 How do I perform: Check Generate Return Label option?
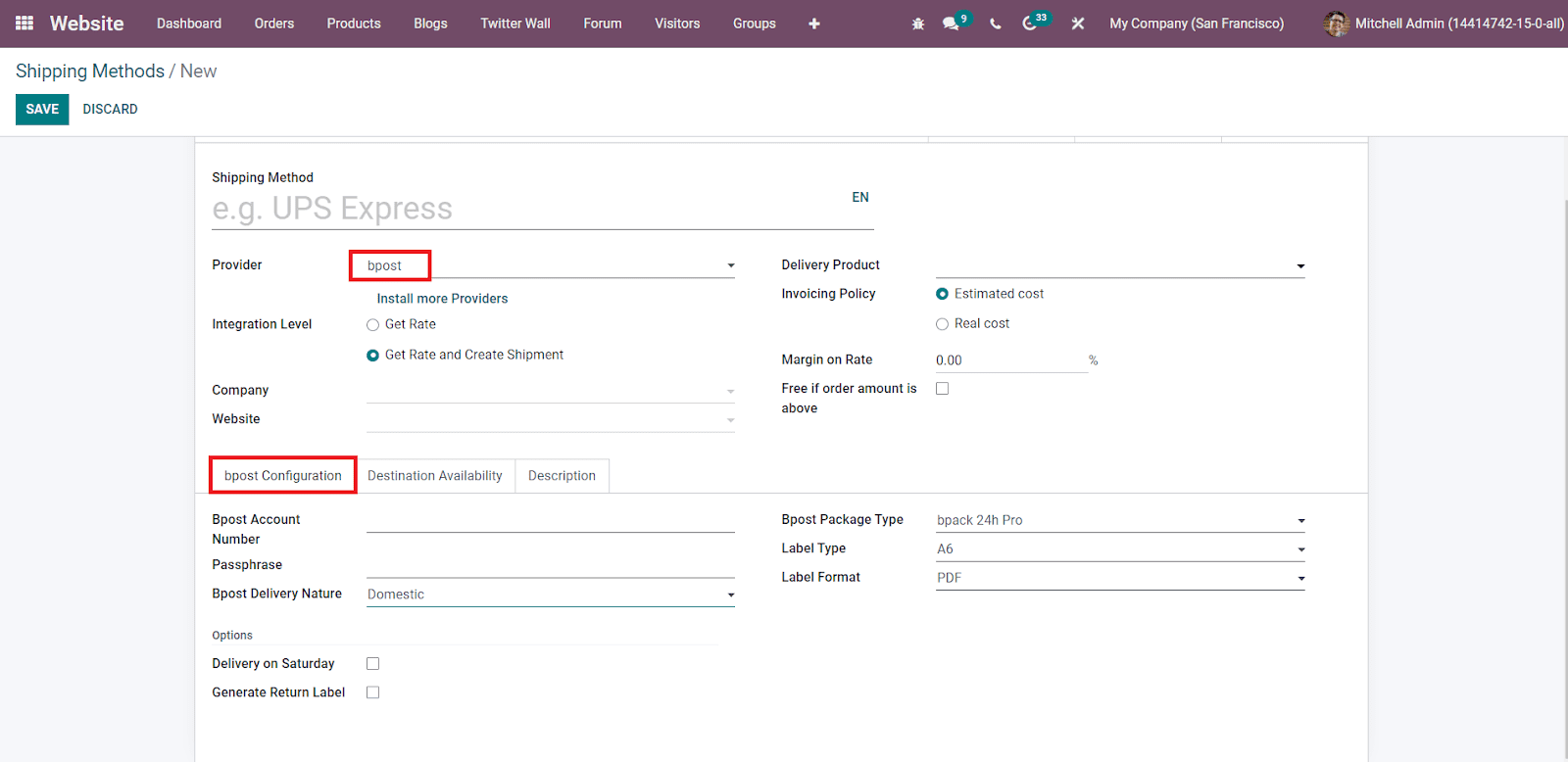(372, 692)
